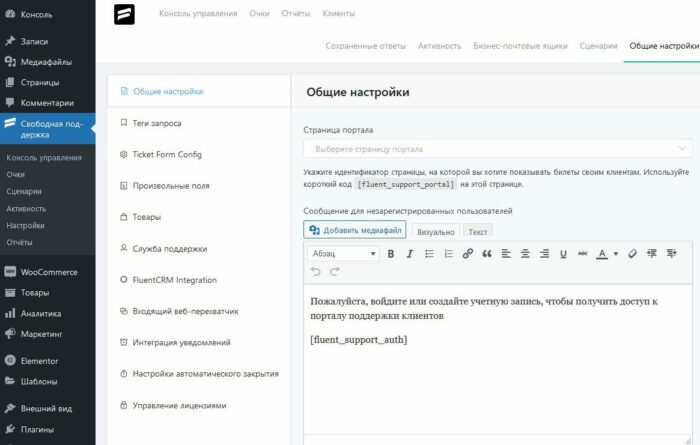700x445 pixels.
Task: Open the Абзац paragraph format dropdown
Action: 343,254
